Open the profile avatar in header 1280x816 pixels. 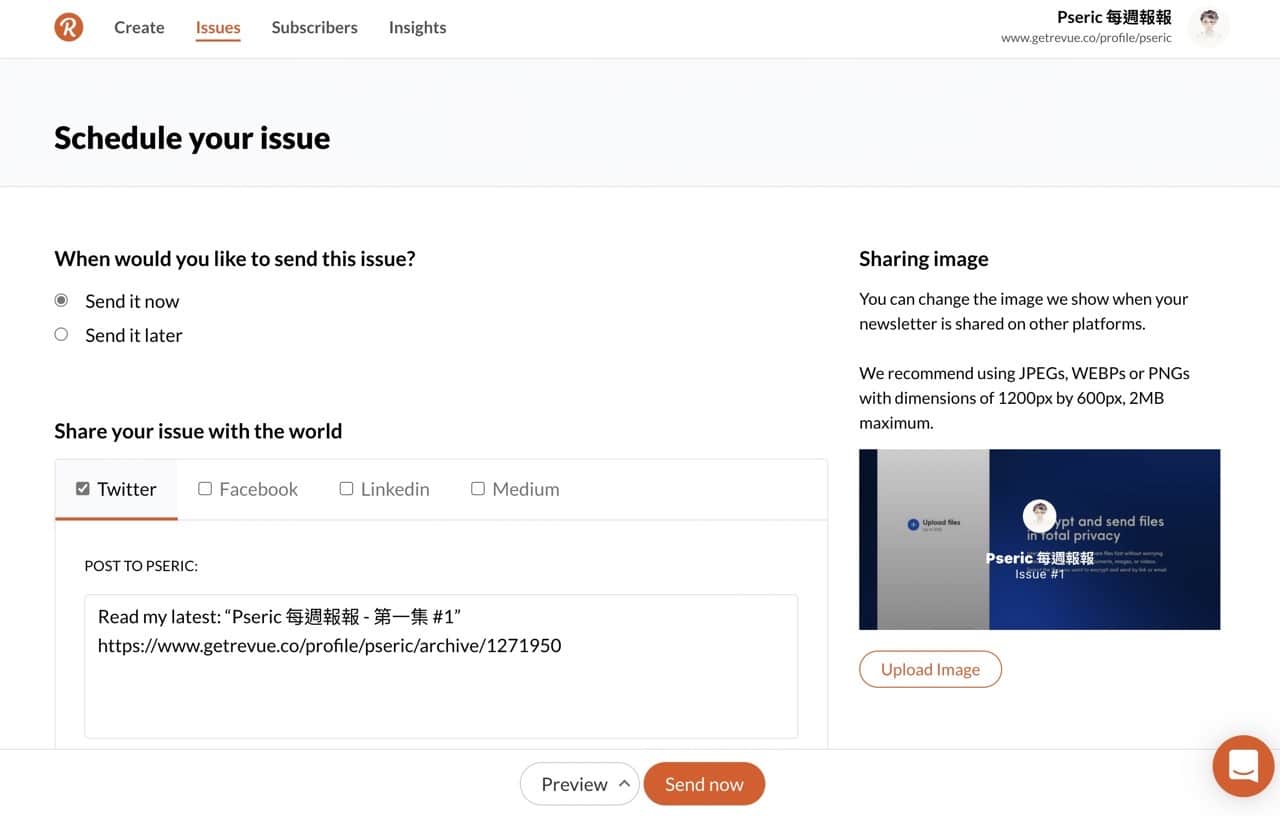coord(1209,27)
